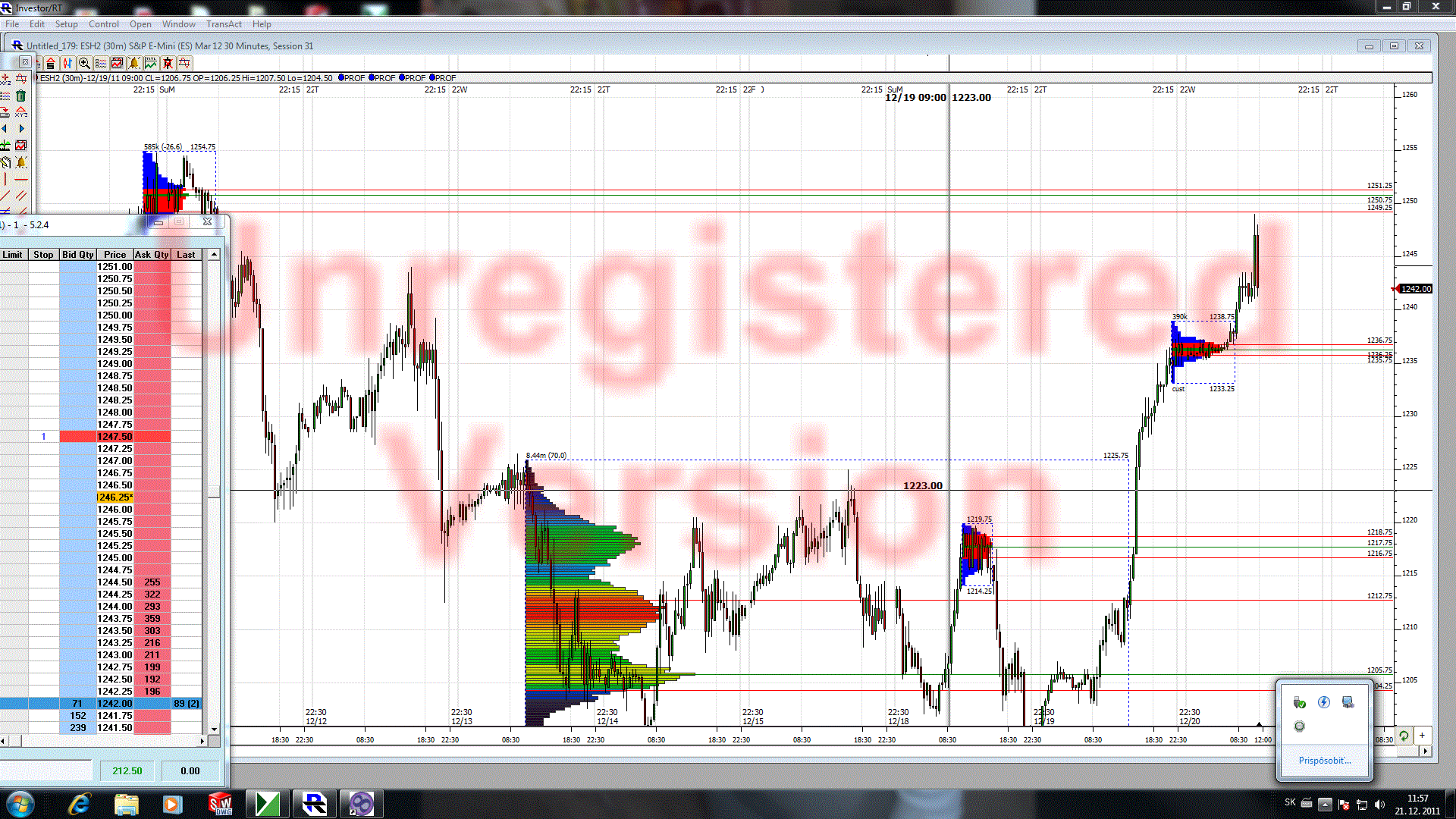Click the 1247.50 price row
Image resolution: width=1456 pixels, height=819 pixels.
115,437
